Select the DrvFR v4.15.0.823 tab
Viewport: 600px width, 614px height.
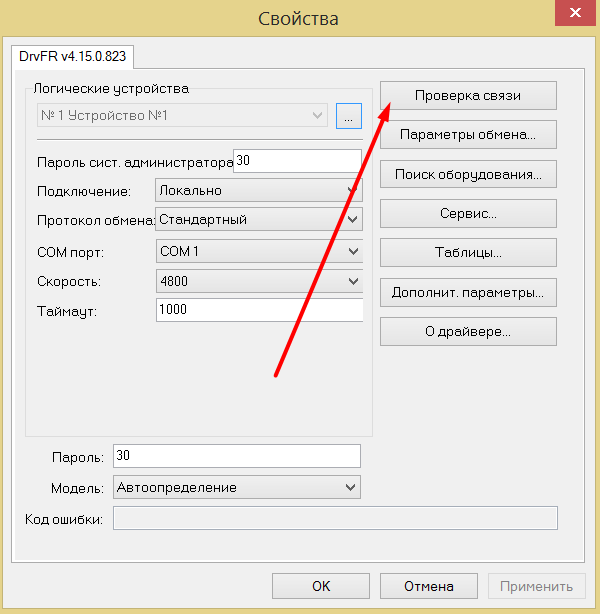click(72, 57)
